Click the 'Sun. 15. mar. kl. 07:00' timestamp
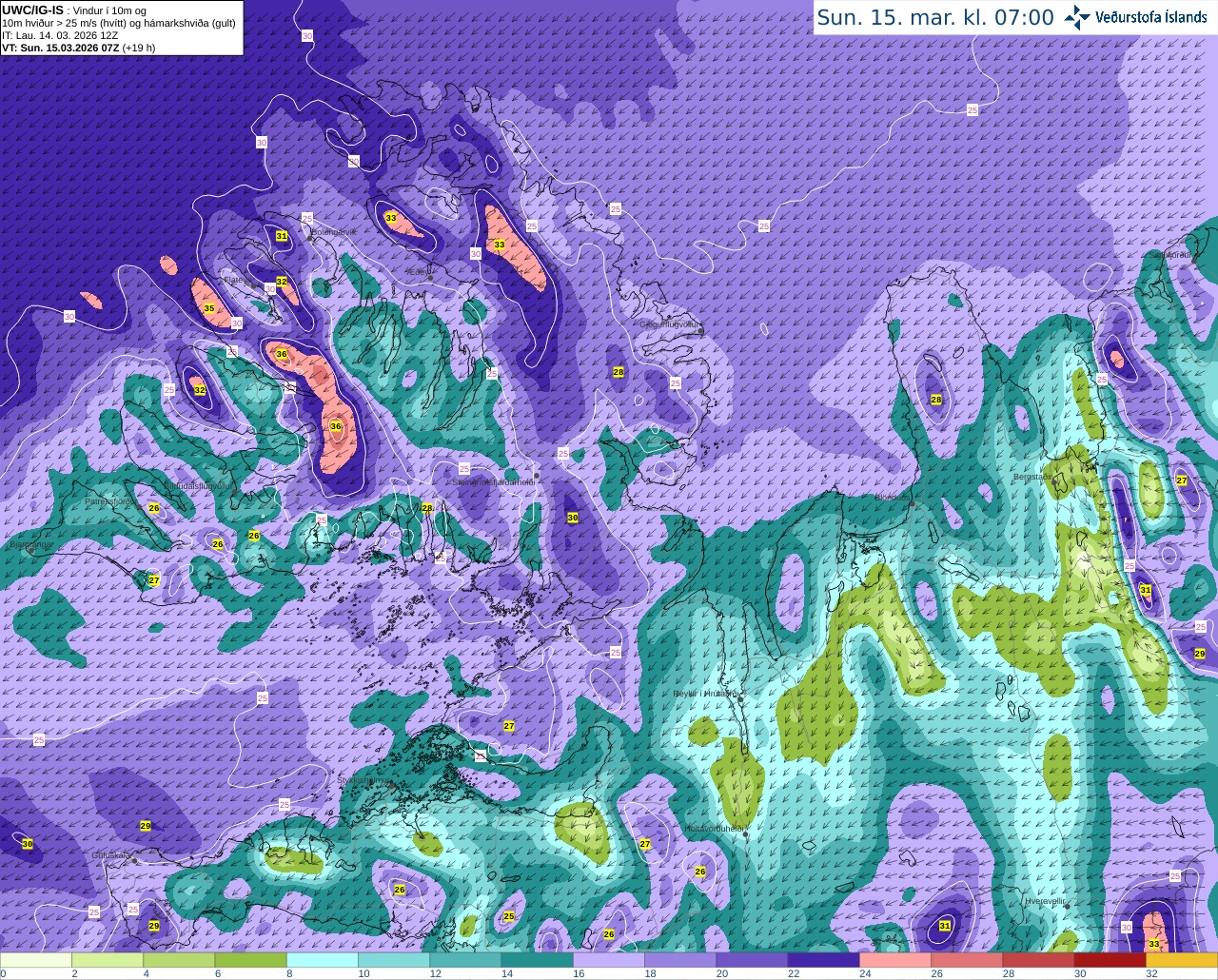The height and width of the screenshot is (980, 1218). coord(935,17)
